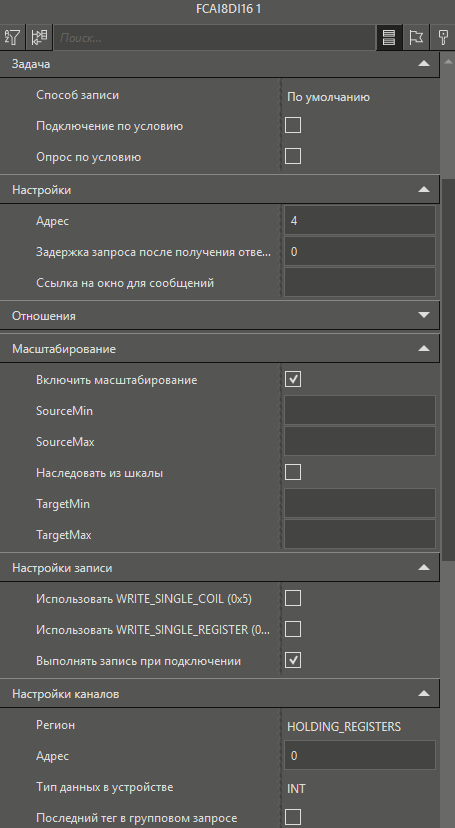Check Последний тег в групповом запросе
Viewport: 455px width, 828px height.
(293, 817)
